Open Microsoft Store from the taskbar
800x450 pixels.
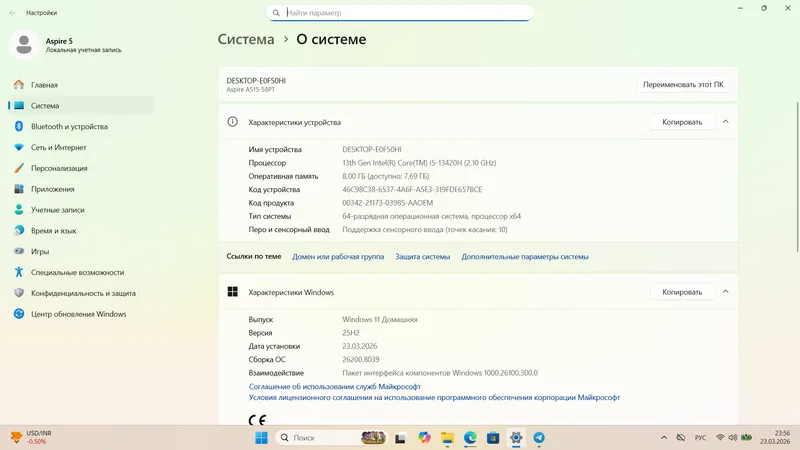(493, 438)
